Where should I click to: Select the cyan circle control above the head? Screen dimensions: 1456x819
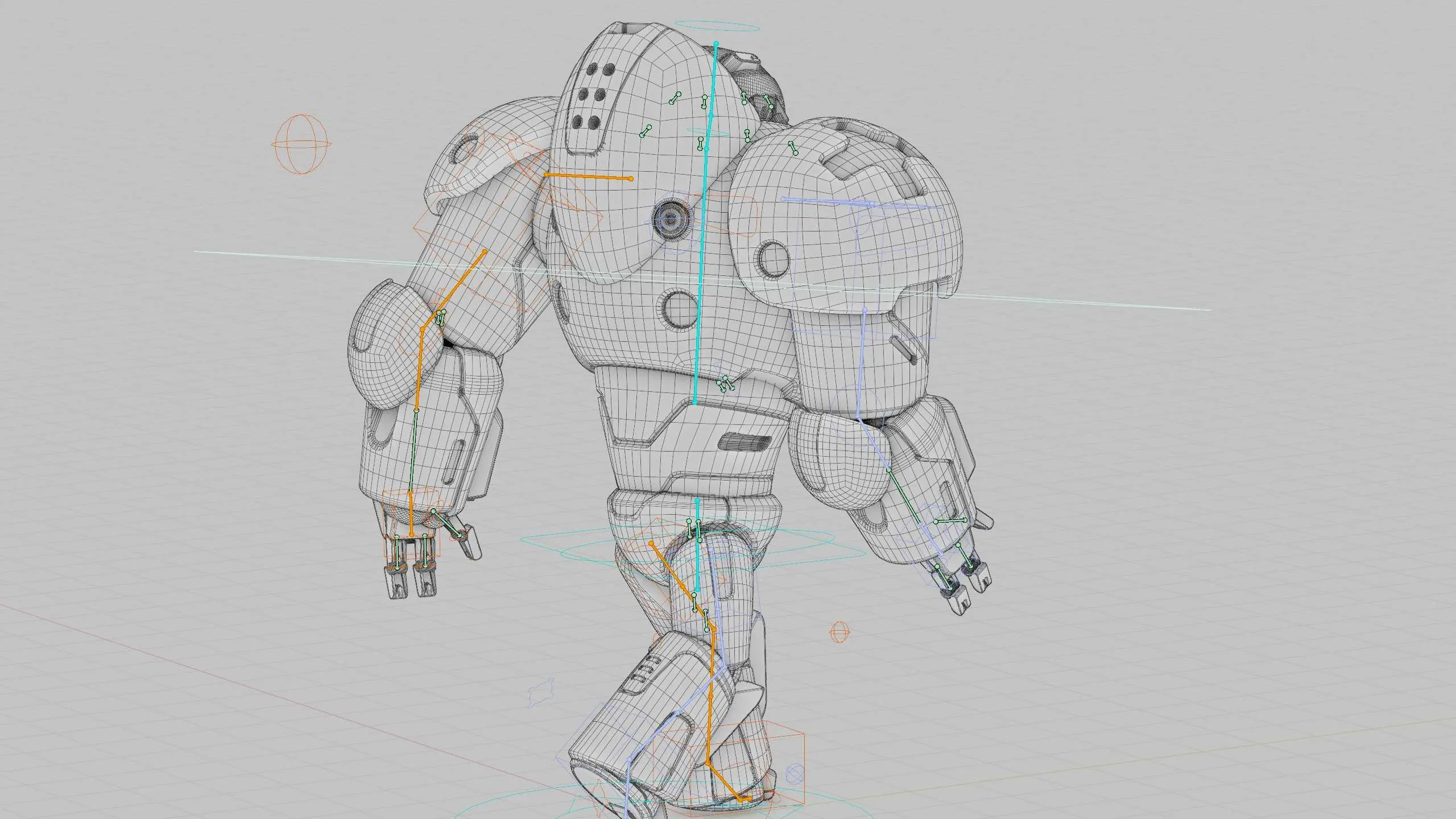[x=717, y=27]
